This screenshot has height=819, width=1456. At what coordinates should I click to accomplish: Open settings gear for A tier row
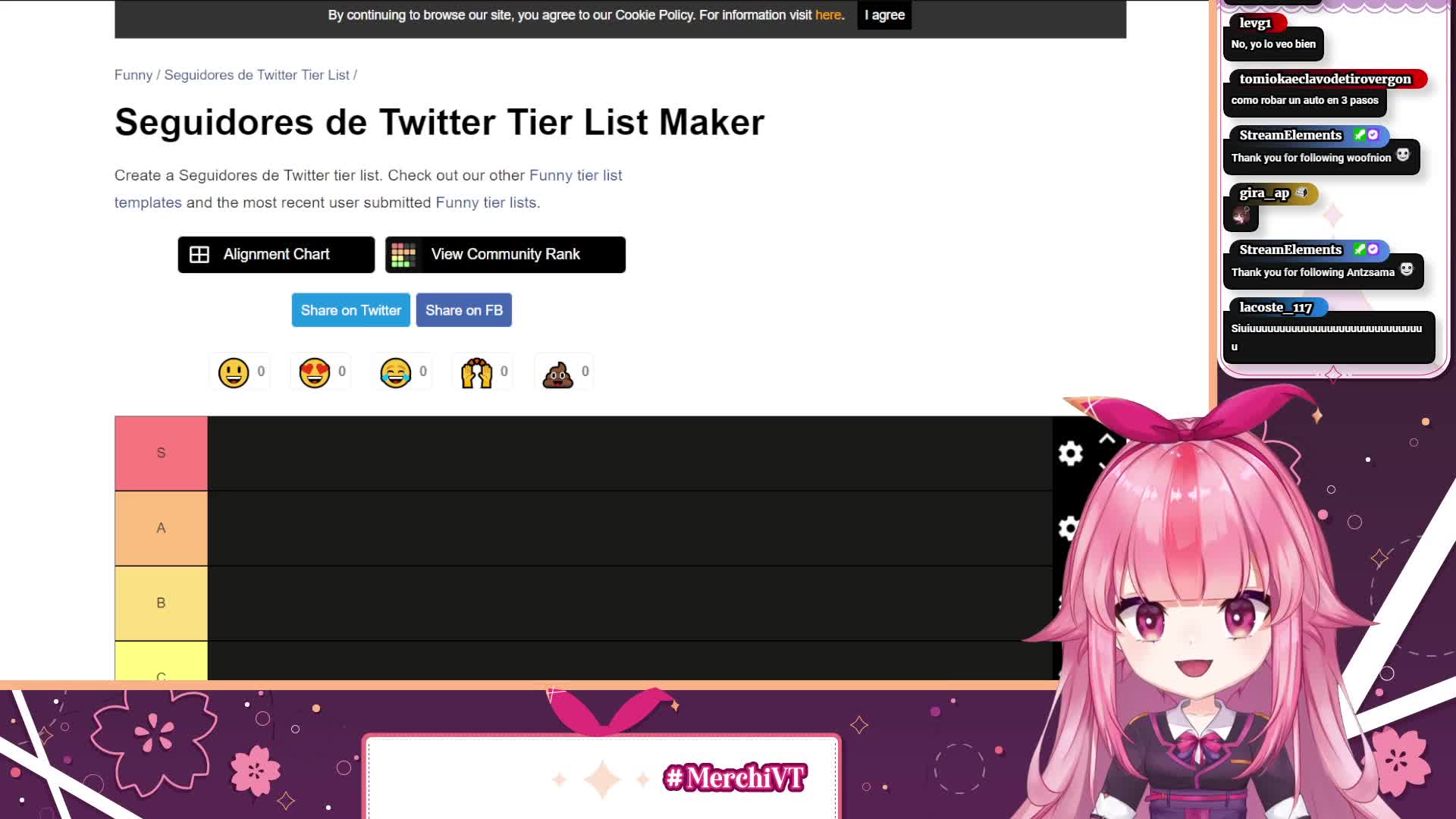[1068, 528]
